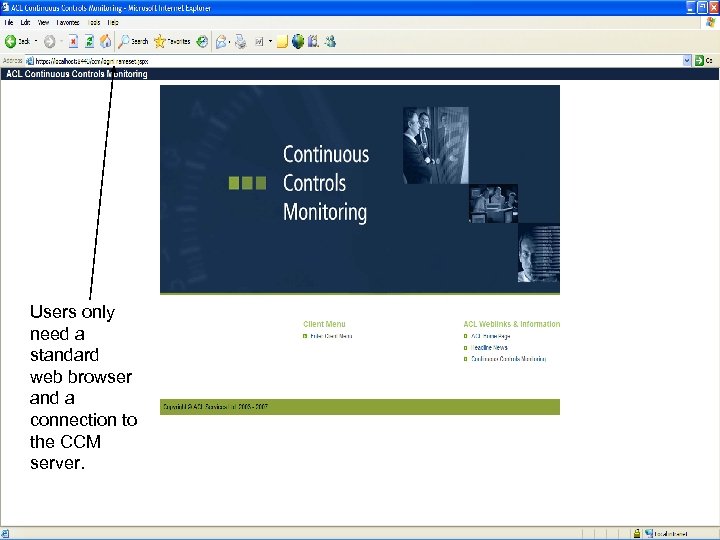Click the grey Forward arrow button
The height and width of the screenshot is (540, 720).
click(50, 42)
